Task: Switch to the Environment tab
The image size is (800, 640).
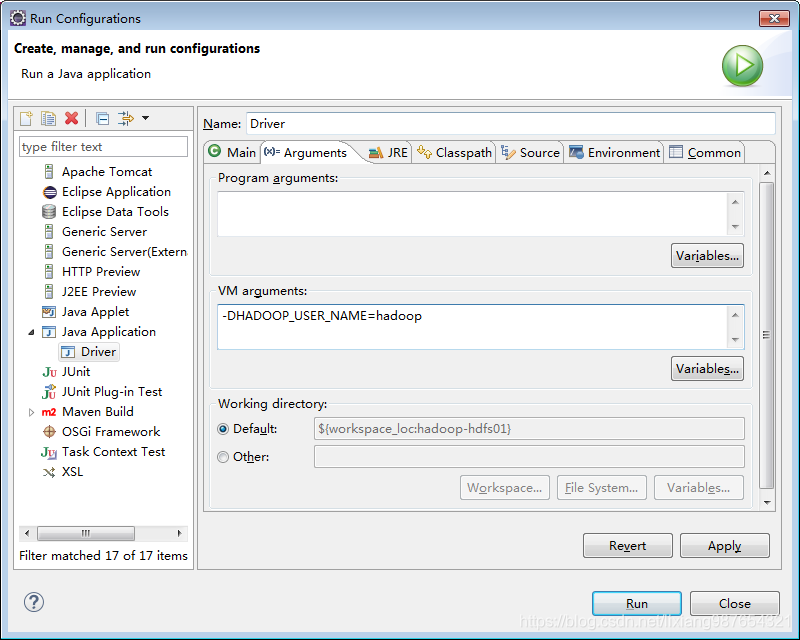Action: tap(614, 153)
